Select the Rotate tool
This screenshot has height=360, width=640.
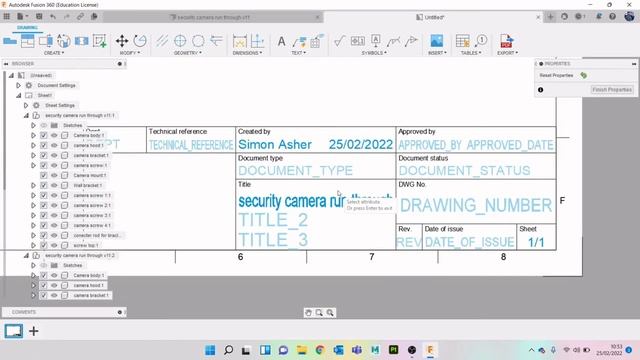point(140,41)
